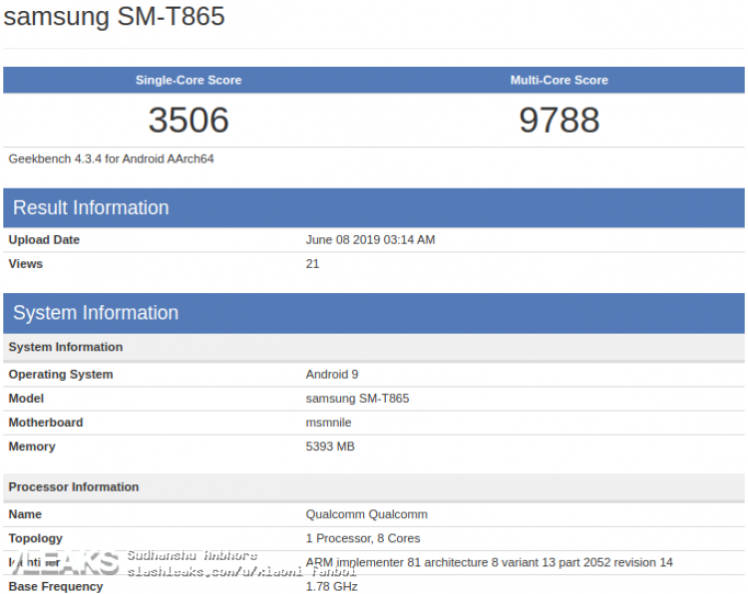Image resolution: width=748 pixels, height=594 pixels.
Task: Click the samsung SM-T865 page title
Action: tap(115, 17)
